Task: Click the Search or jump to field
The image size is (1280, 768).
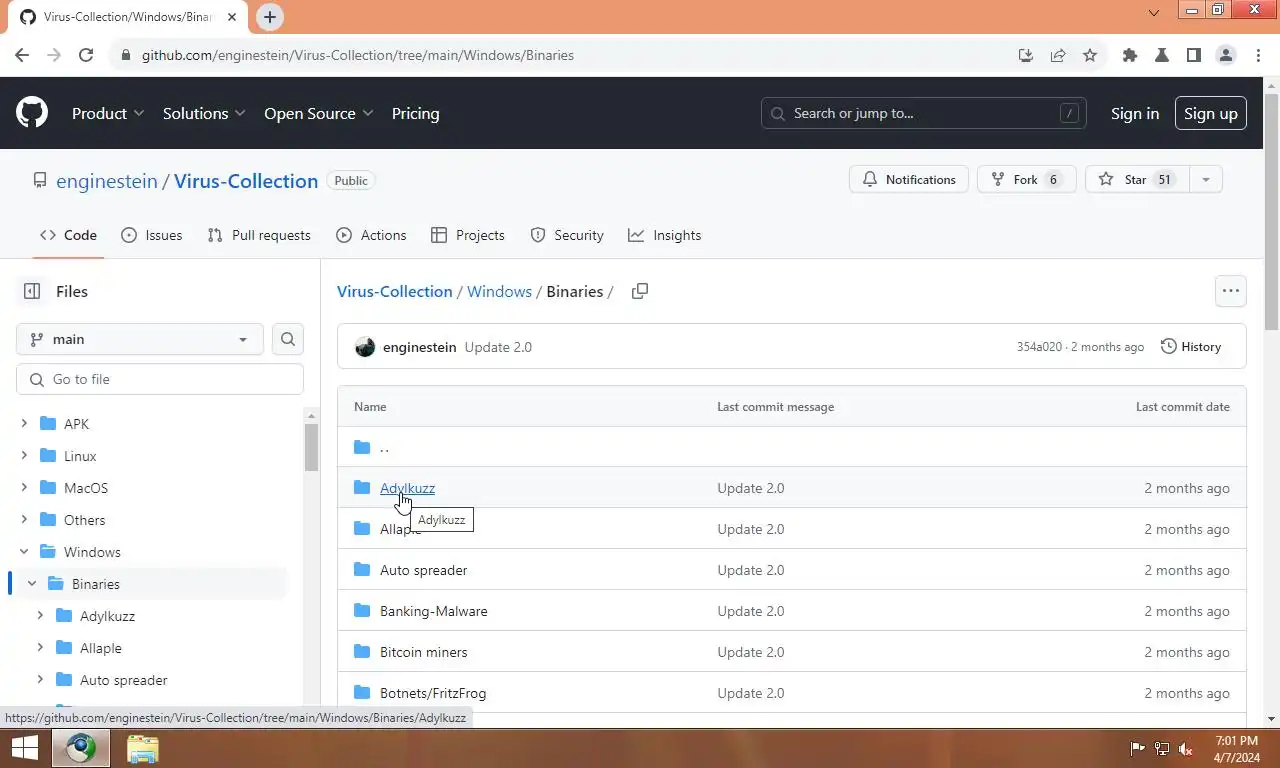Action: pyautogui.click(x=924, y=113)
